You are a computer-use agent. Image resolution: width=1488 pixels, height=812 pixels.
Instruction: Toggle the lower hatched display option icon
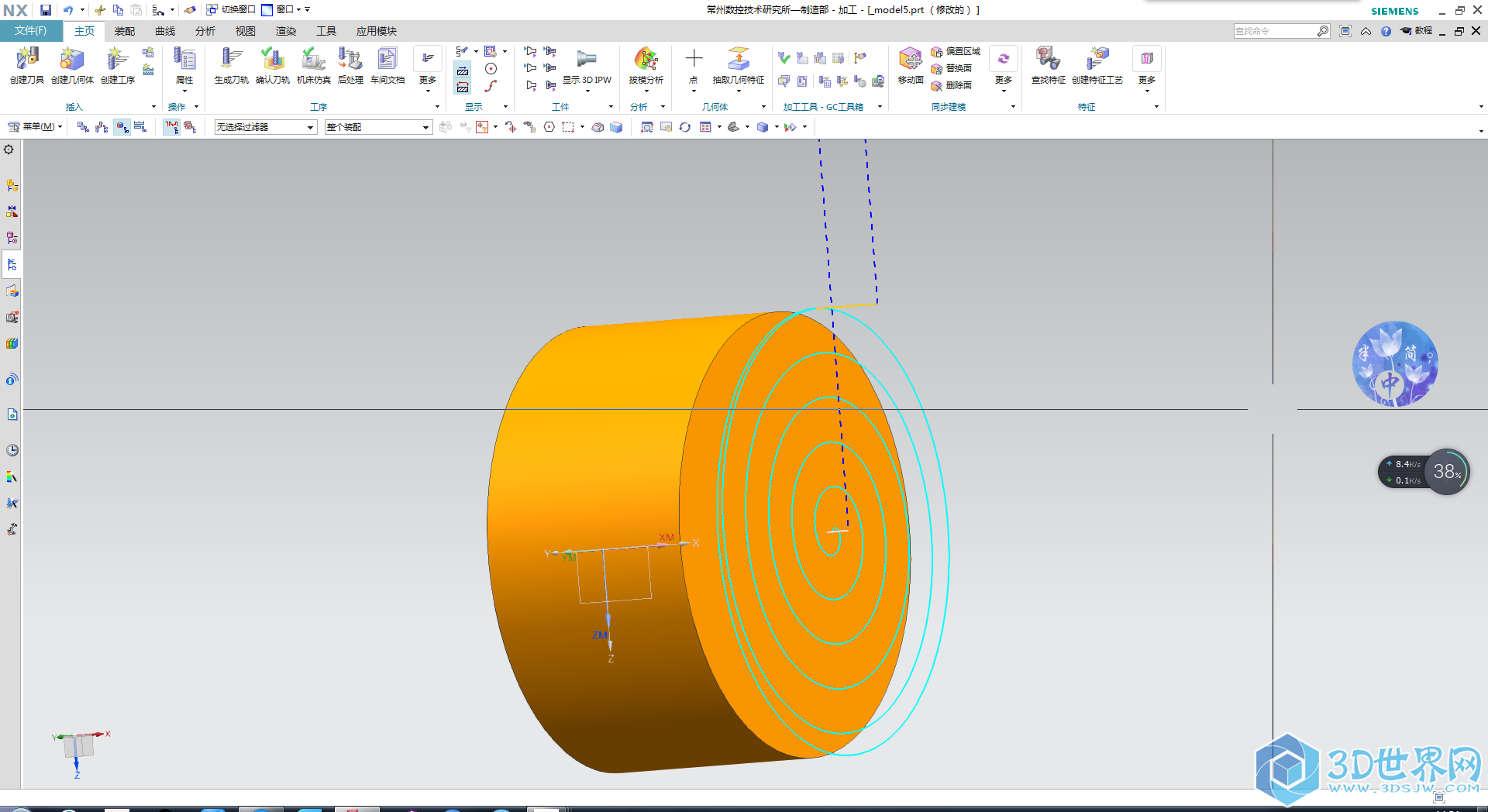pyautogui.click(x=463, y=87)
